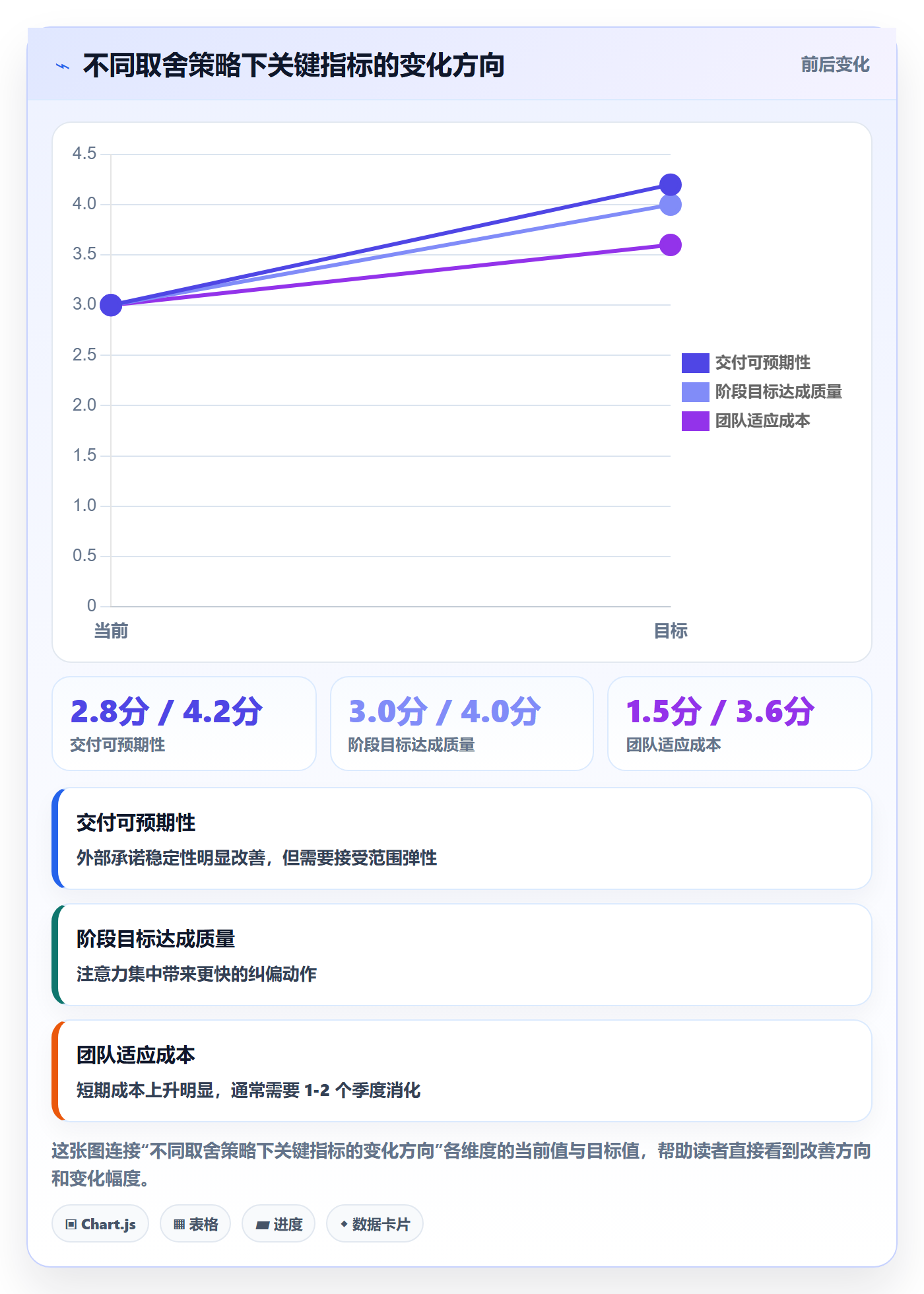Image resolution: width=924 pixels, height=1294 pixels.
Task: Click the 4.5 y-axis tick label
Action: (84, 154)
